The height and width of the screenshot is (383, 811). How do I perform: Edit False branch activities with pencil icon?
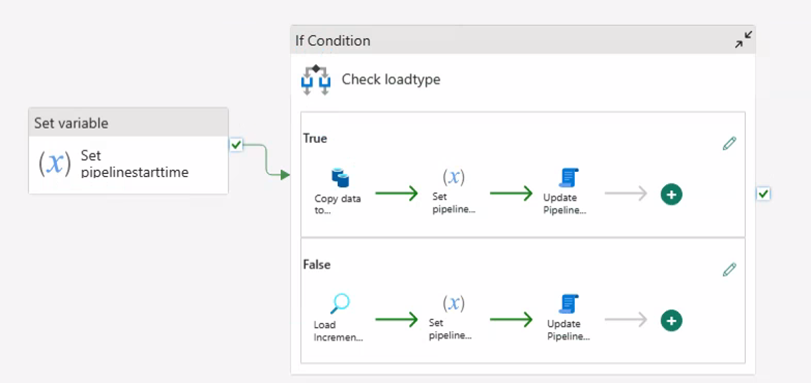729,270
